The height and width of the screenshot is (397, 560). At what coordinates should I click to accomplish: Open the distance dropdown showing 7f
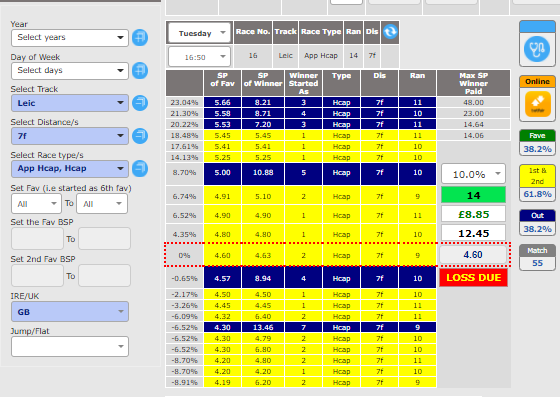point(70,136)
